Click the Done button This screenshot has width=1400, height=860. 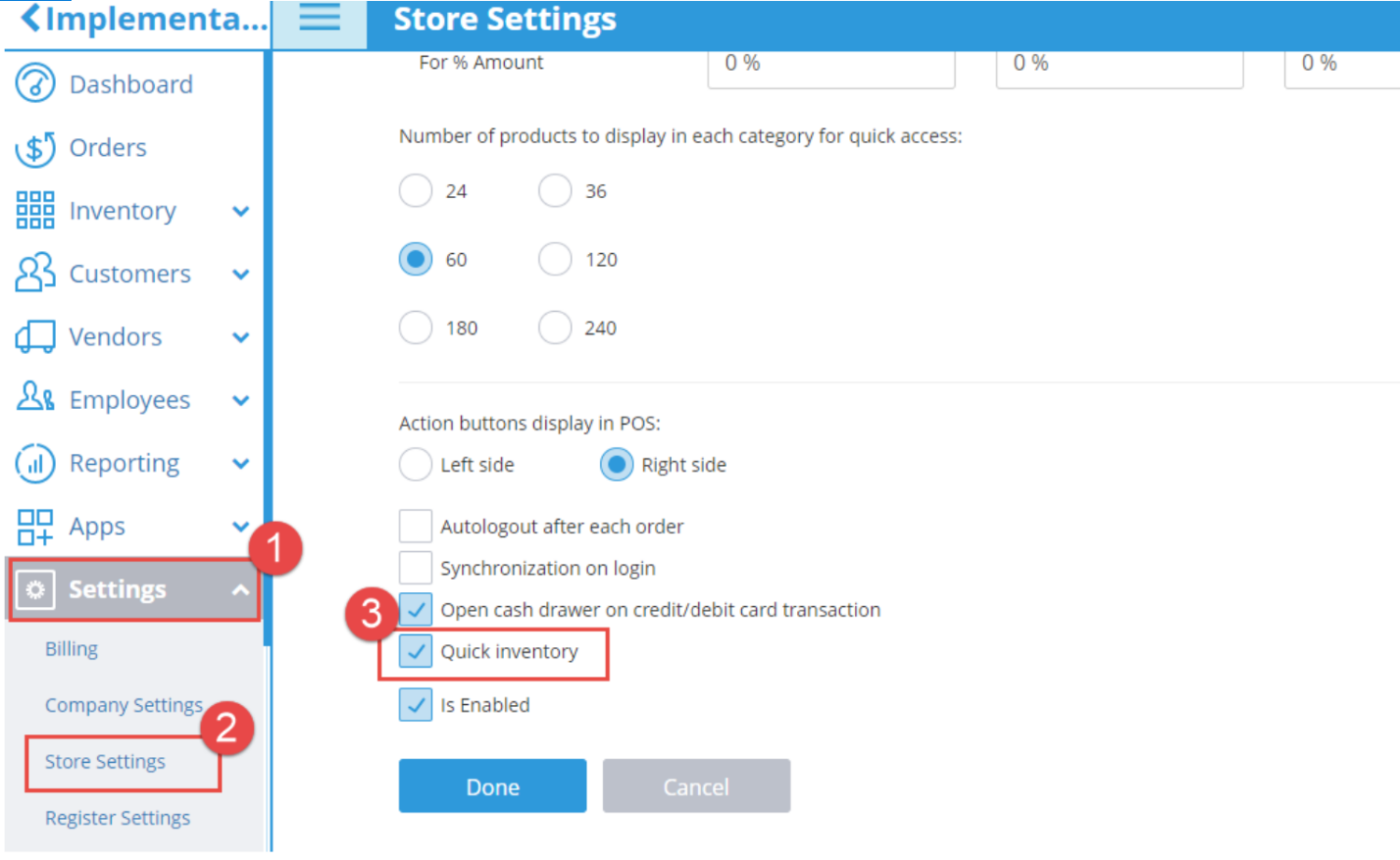point(492,785)
